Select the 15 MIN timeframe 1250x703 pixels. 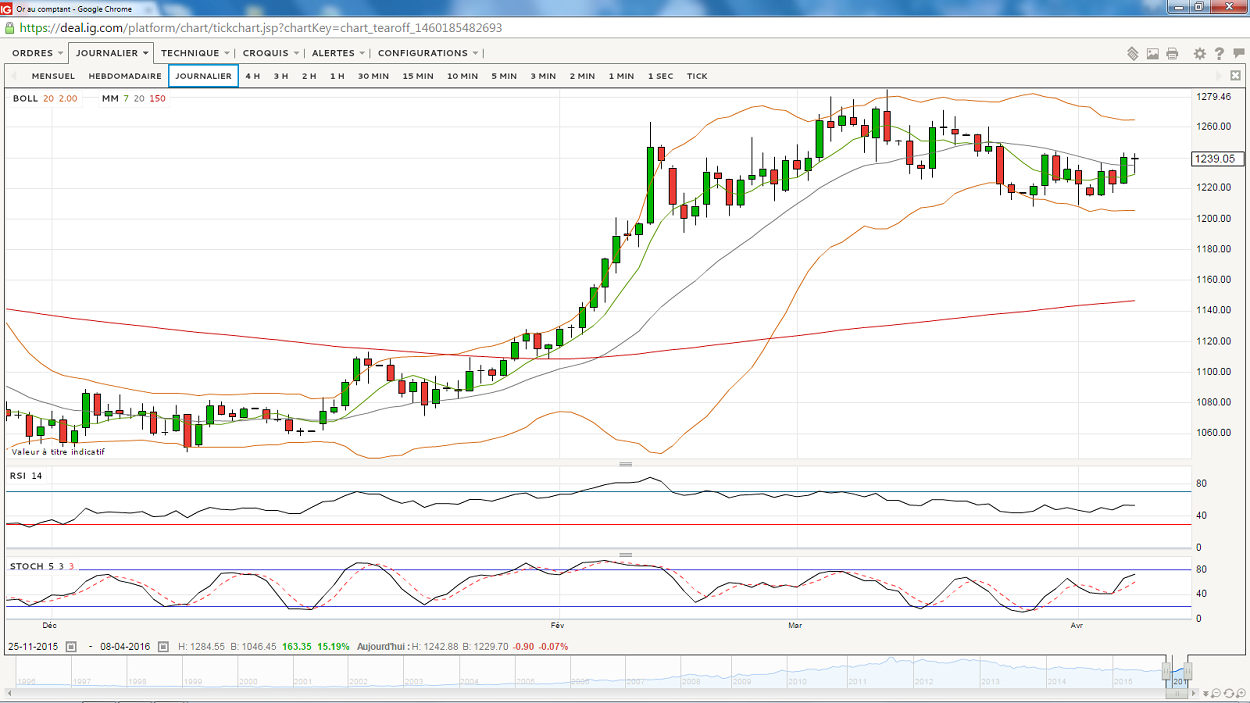pyautogui.click(x=418, y=76)
